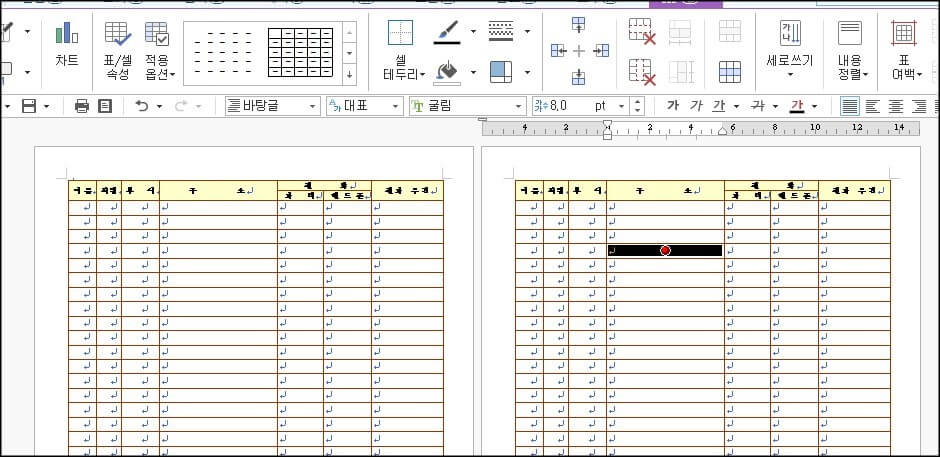Open border color brush dropdown arrow
The height and width of the screenshot is (457, 940).
pos(473,32)
